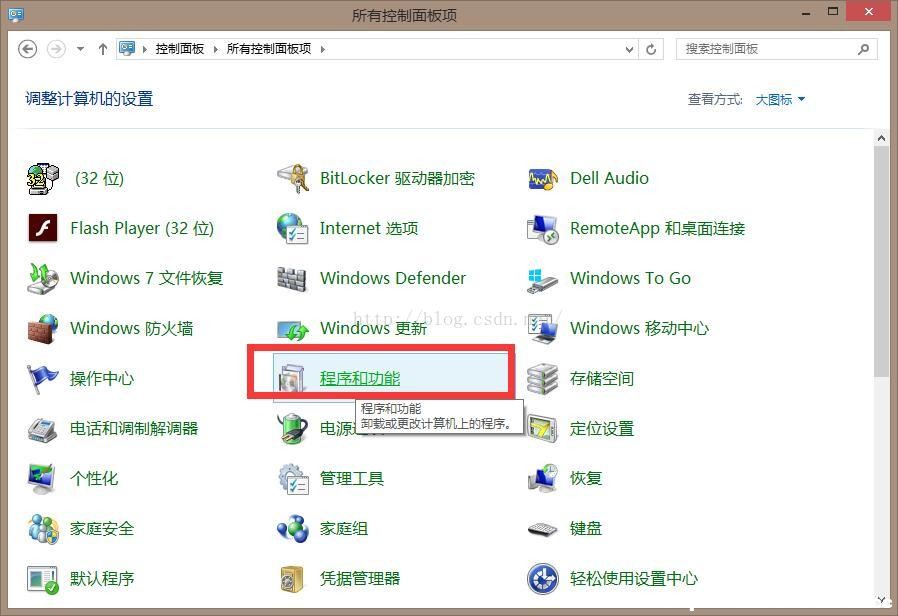Click the 搜索控制面板 search field
898x616 pixels.
click(776, 49)
